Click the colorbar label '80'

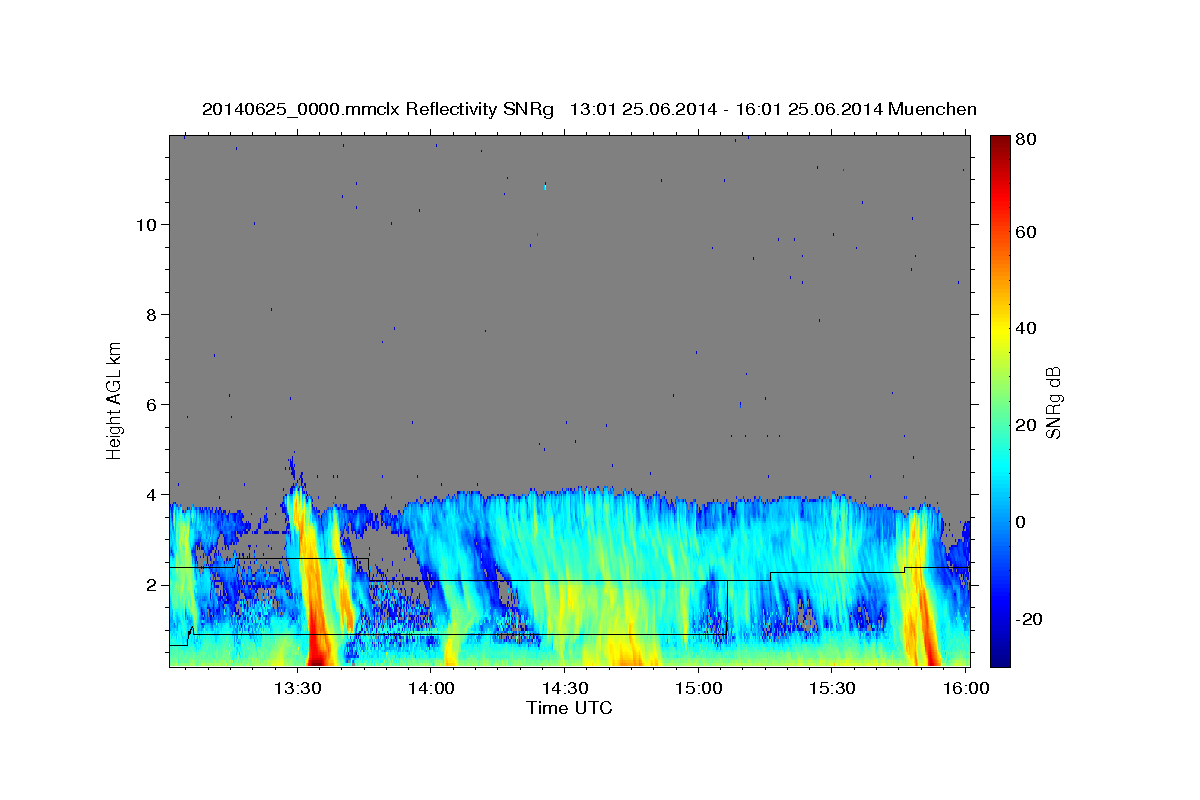1025,140
